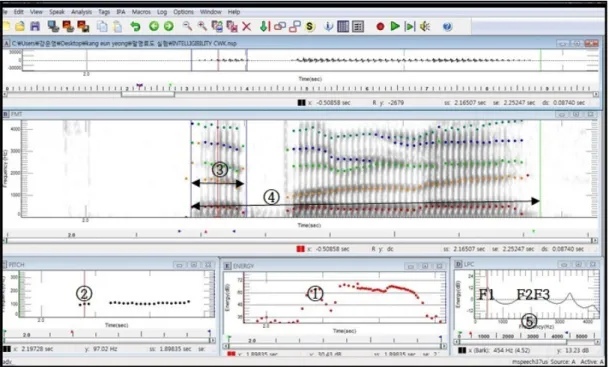Image resolution: width=609 pixels, height=367 pixels.
Task: Open help via the blue question mark icon
Action: pyautogui.click(x=447, y=26)
